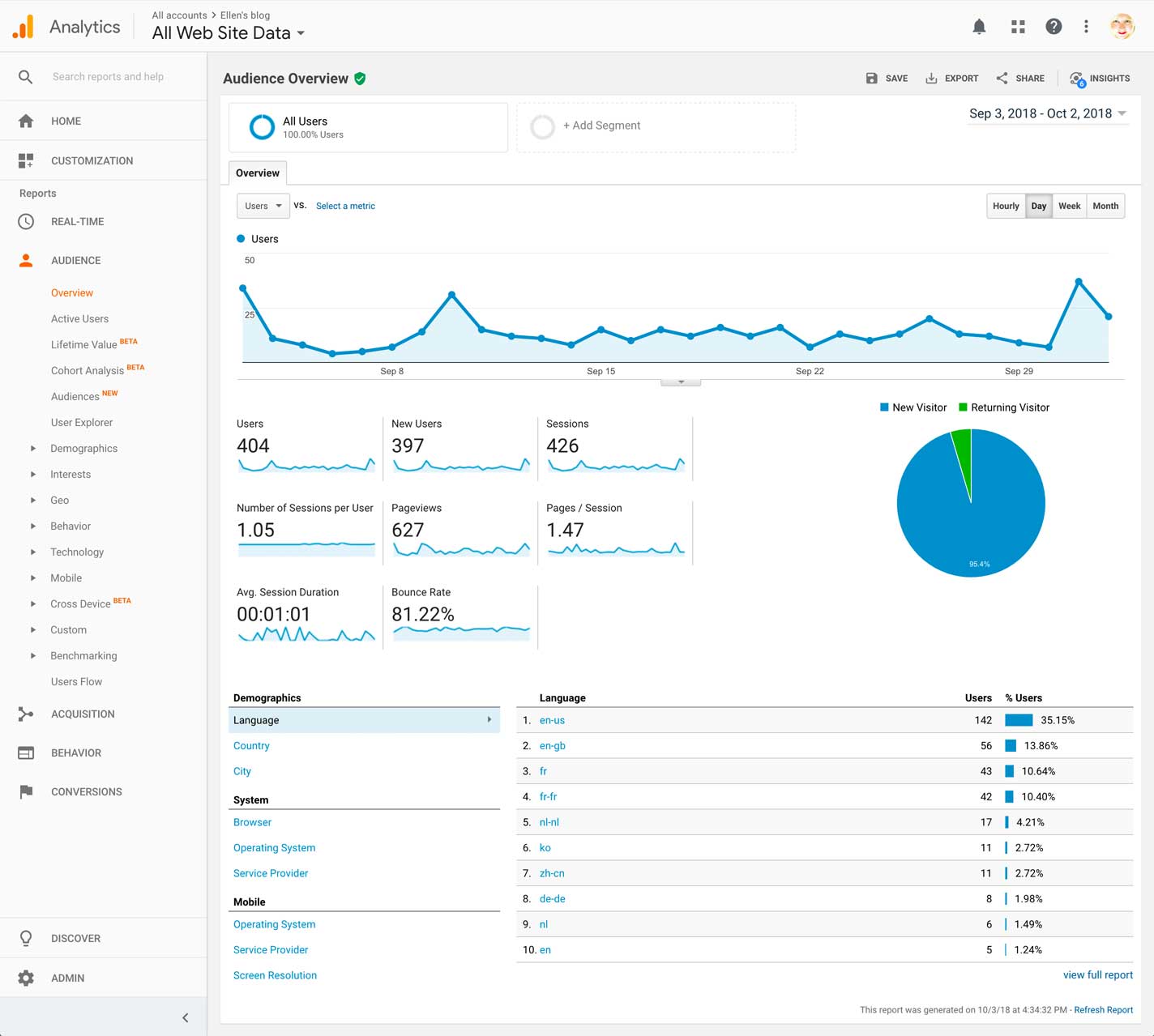This screenshot has height=1036, width=1154.
Task: Switch chart granularity to Hourly
Action: (1006, 206)
